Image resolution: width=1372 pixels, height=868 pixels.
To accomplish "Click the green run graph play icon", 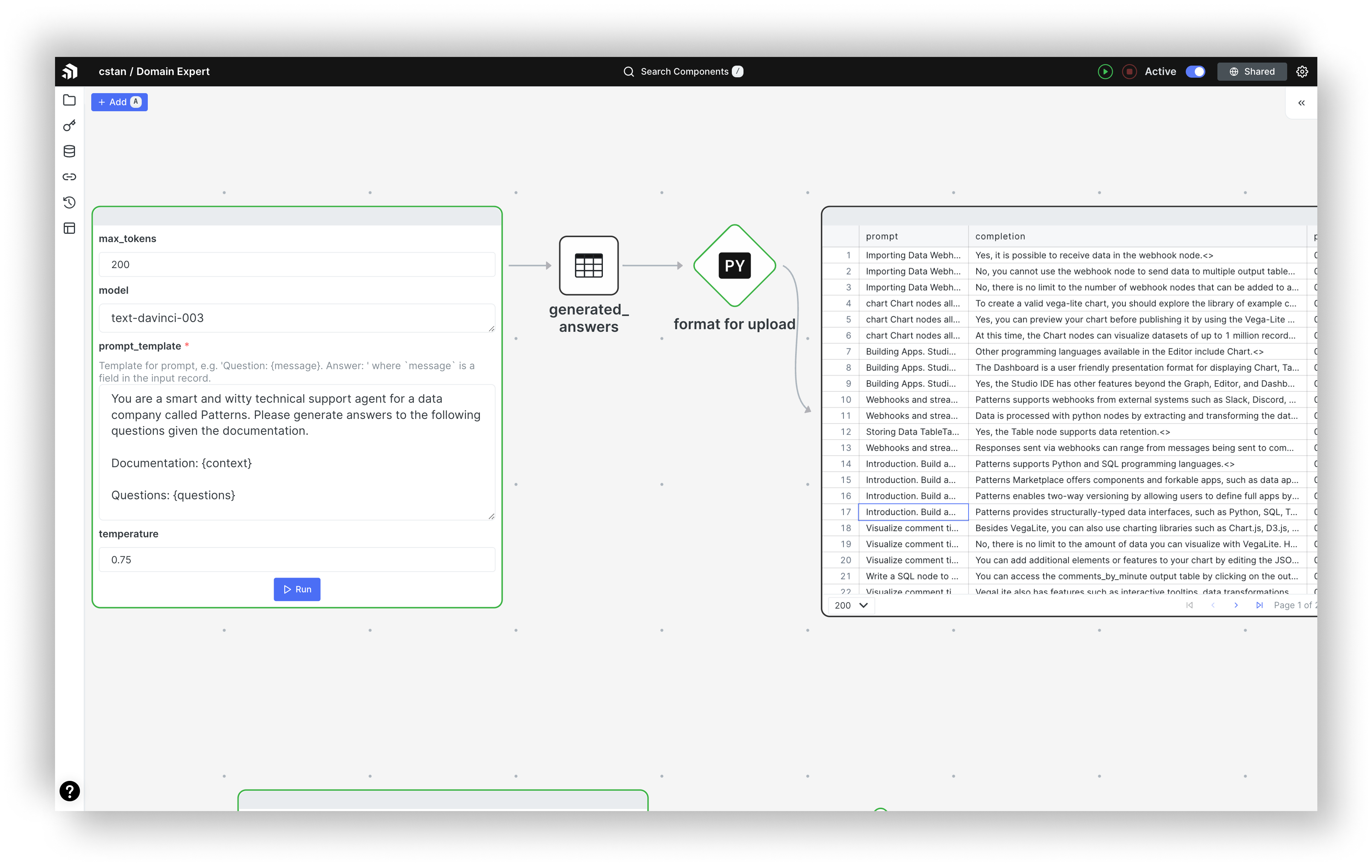I will (x=1105, y=71).
